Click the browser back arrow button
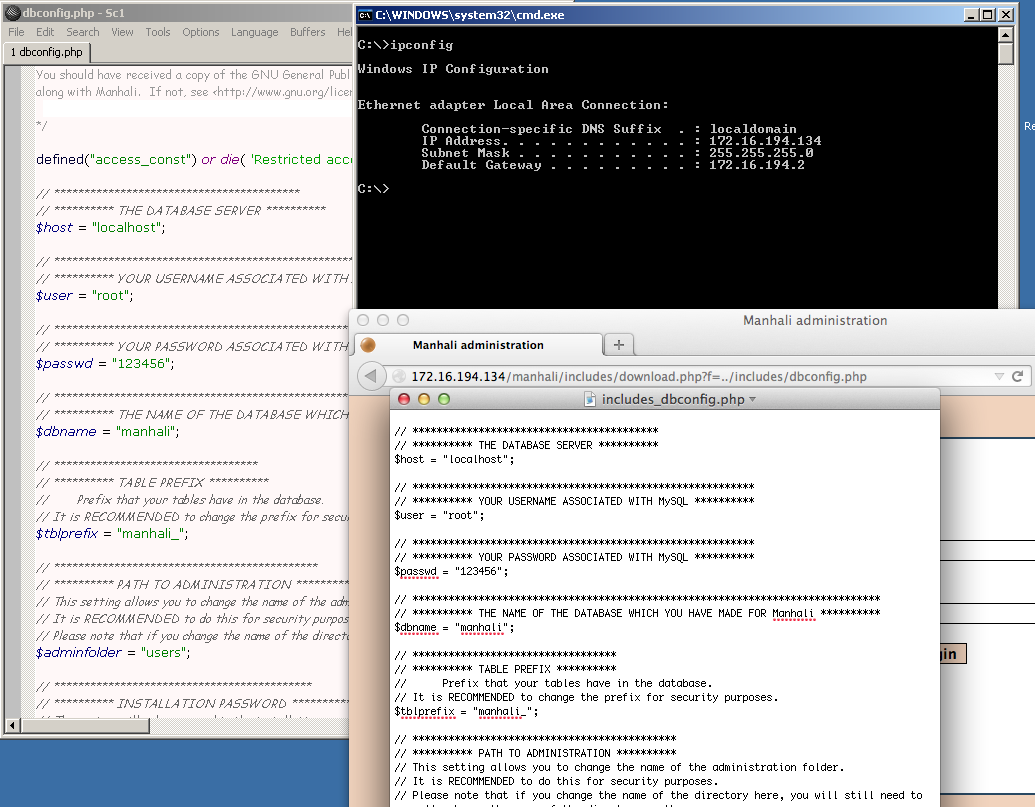The width and height of the screenshot is (1035, 807). pos(371,376)
